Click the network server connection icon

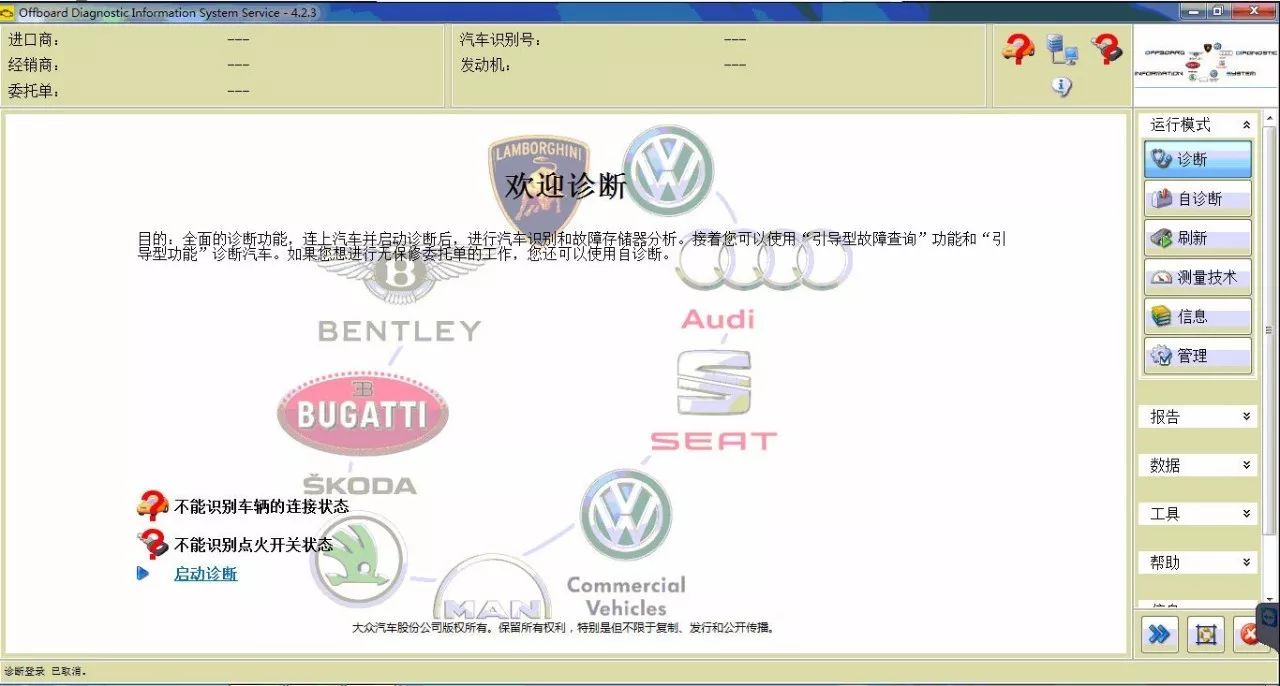pos(1061,49)
